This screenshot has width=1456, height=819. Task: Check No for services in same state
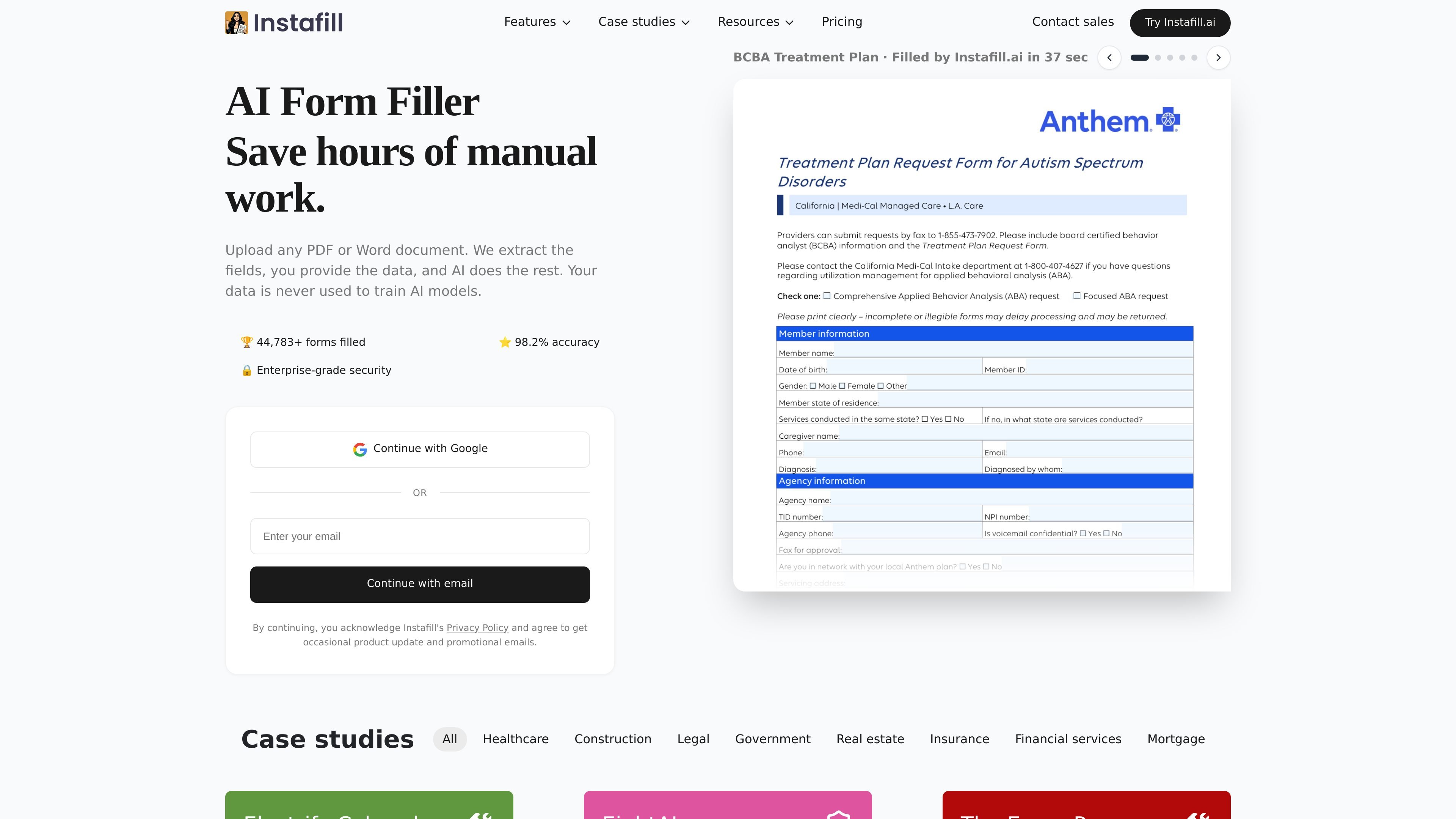tap(948, 419)
